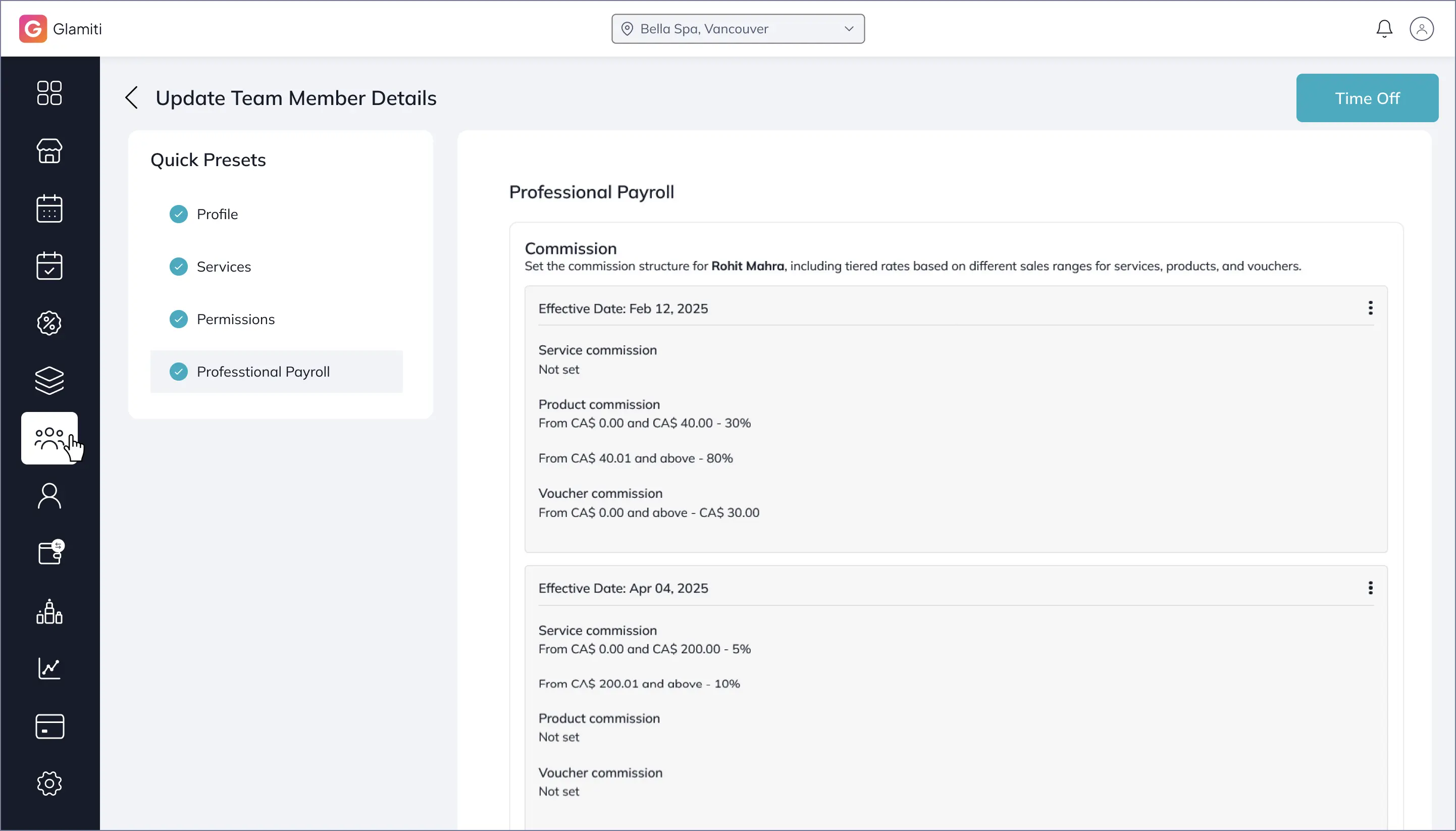The width and height of the screenshot is (1456, 831).
Task: Click the Profile preset checkmark
Action: (x=179, y=214)
